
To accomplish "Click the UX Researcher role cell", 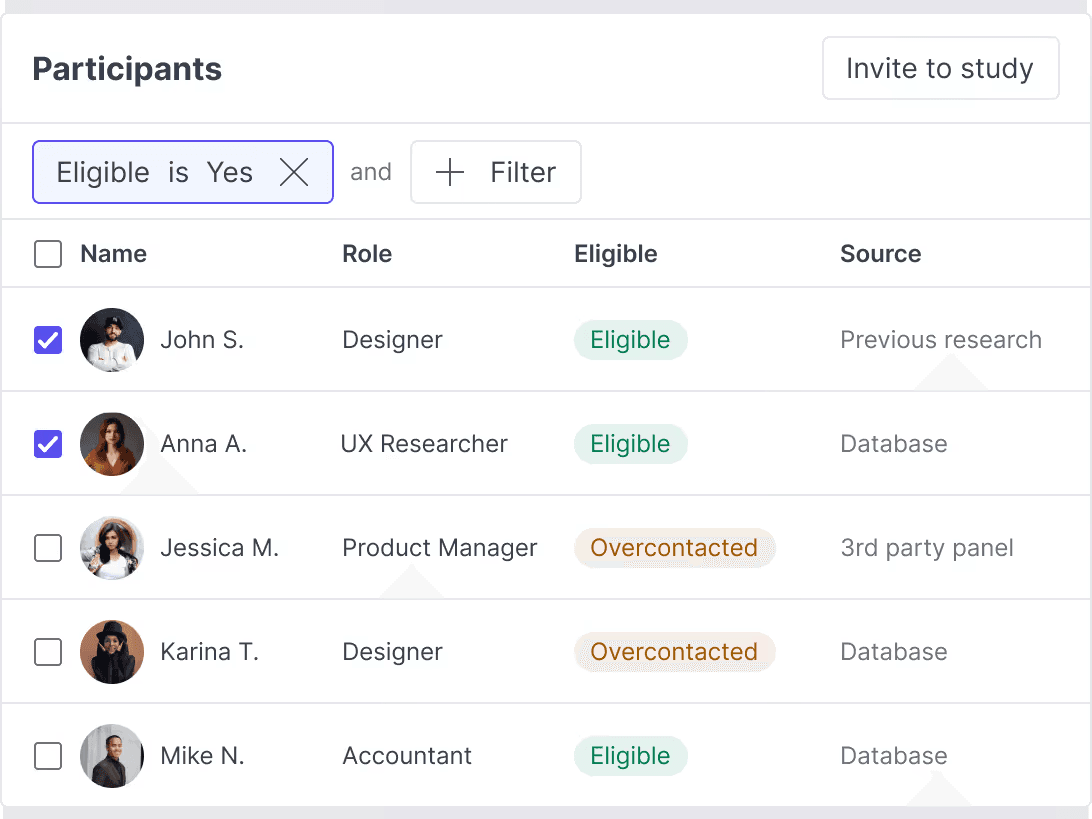I will point(424,444).
